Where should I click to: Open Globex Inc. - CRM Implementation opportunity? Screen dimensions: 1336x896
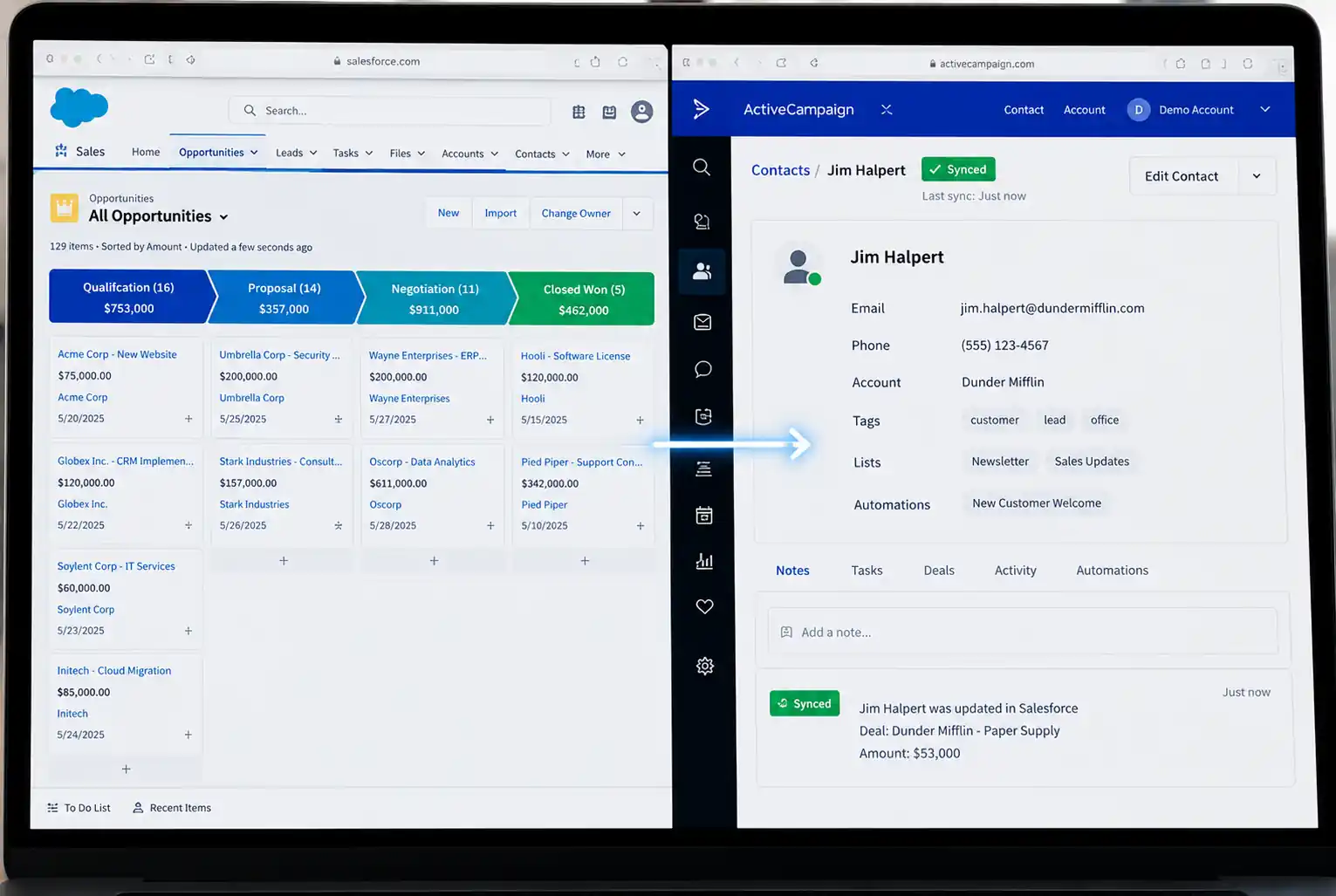(x=126, y=461)
